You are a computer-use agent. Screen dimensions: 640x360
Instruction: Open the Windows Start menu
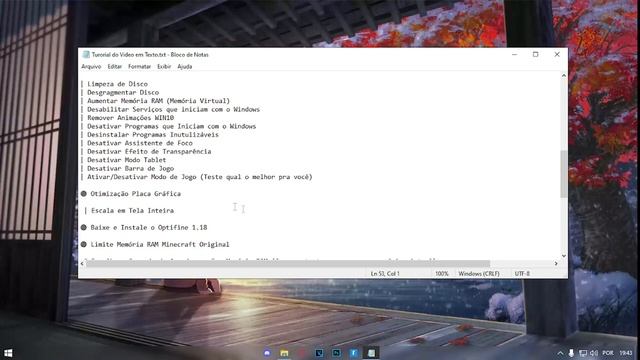click(x=8, y=353)
